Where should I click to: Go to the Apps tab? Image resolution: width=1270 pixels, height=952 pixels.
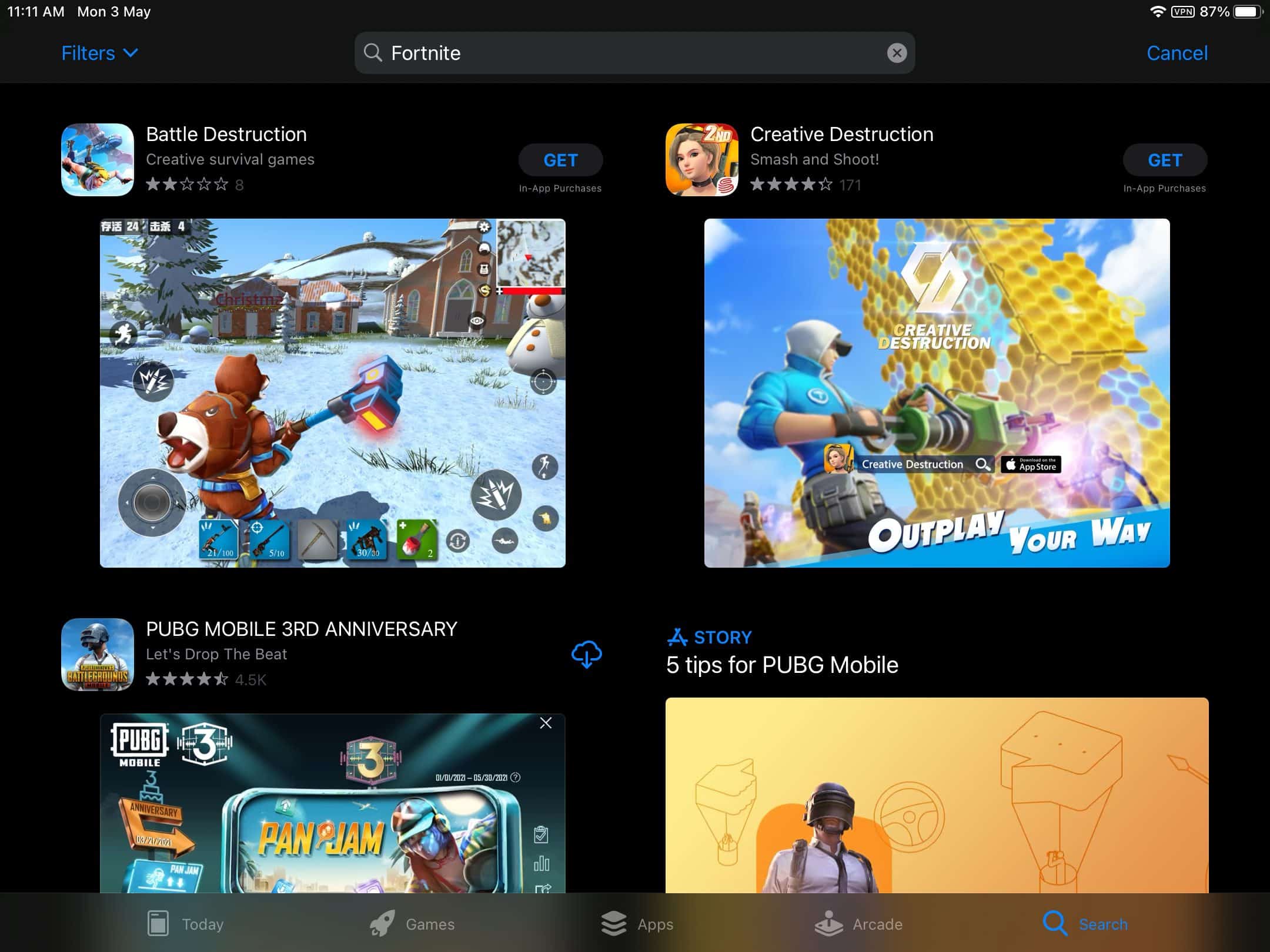[637, 924]
